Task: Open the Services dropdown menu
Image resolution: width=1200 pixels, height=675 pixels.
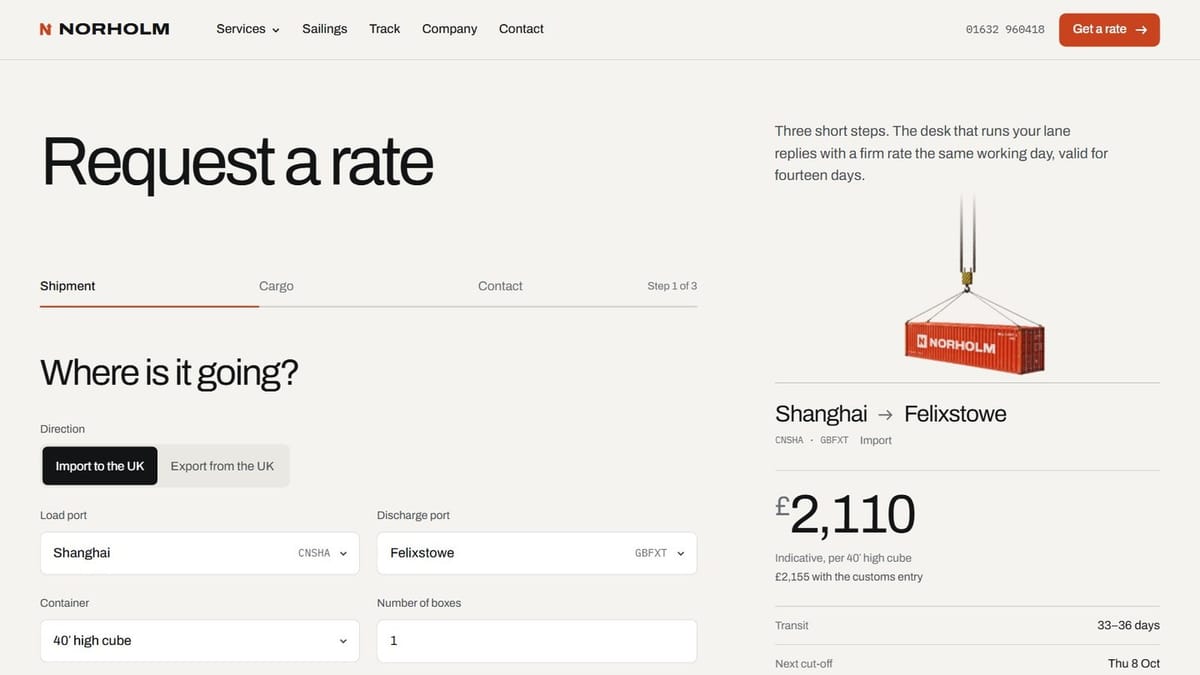Action: pos(248,29)
